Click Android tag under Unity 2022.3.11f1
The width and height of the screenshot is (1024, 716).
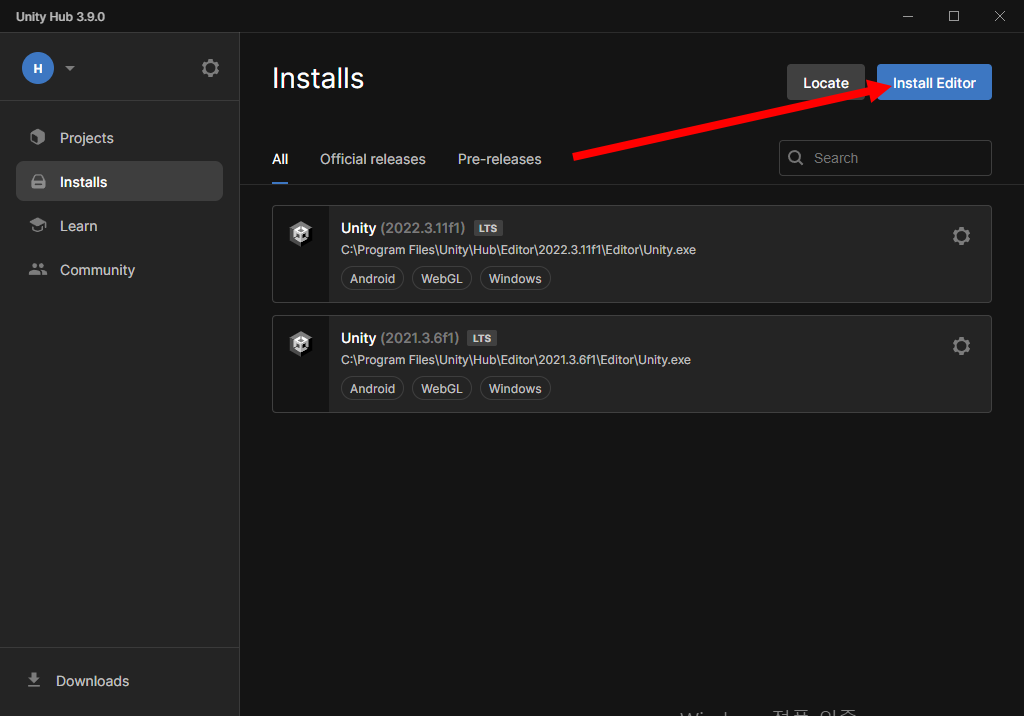(372, 279)
